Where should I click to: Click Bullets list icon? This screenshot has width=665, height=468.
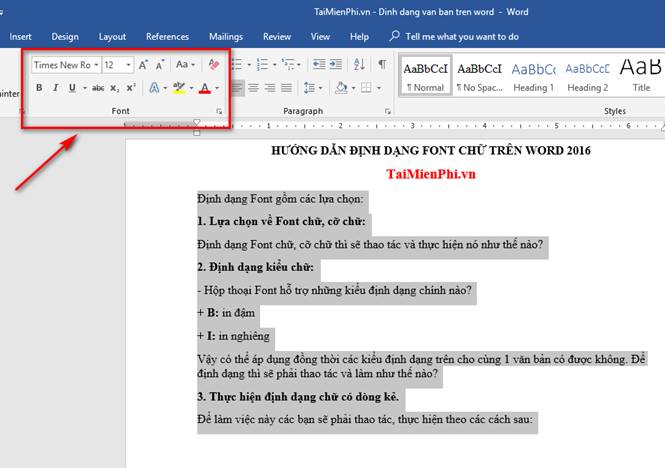point(238,64)
